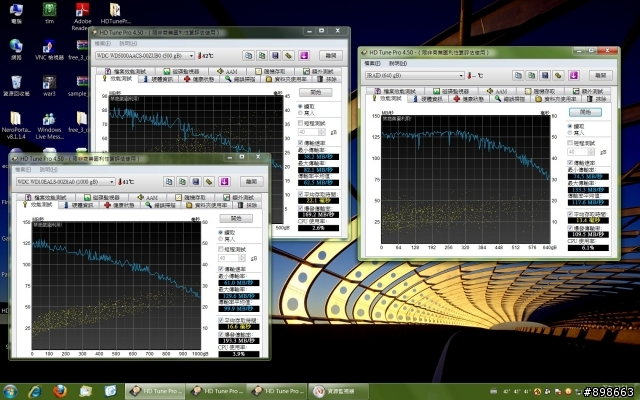The width and height of the screenshot is (640, 400).
Task: Open JRAID (640 gB) drive dropdown
Action: pos(415,76)
